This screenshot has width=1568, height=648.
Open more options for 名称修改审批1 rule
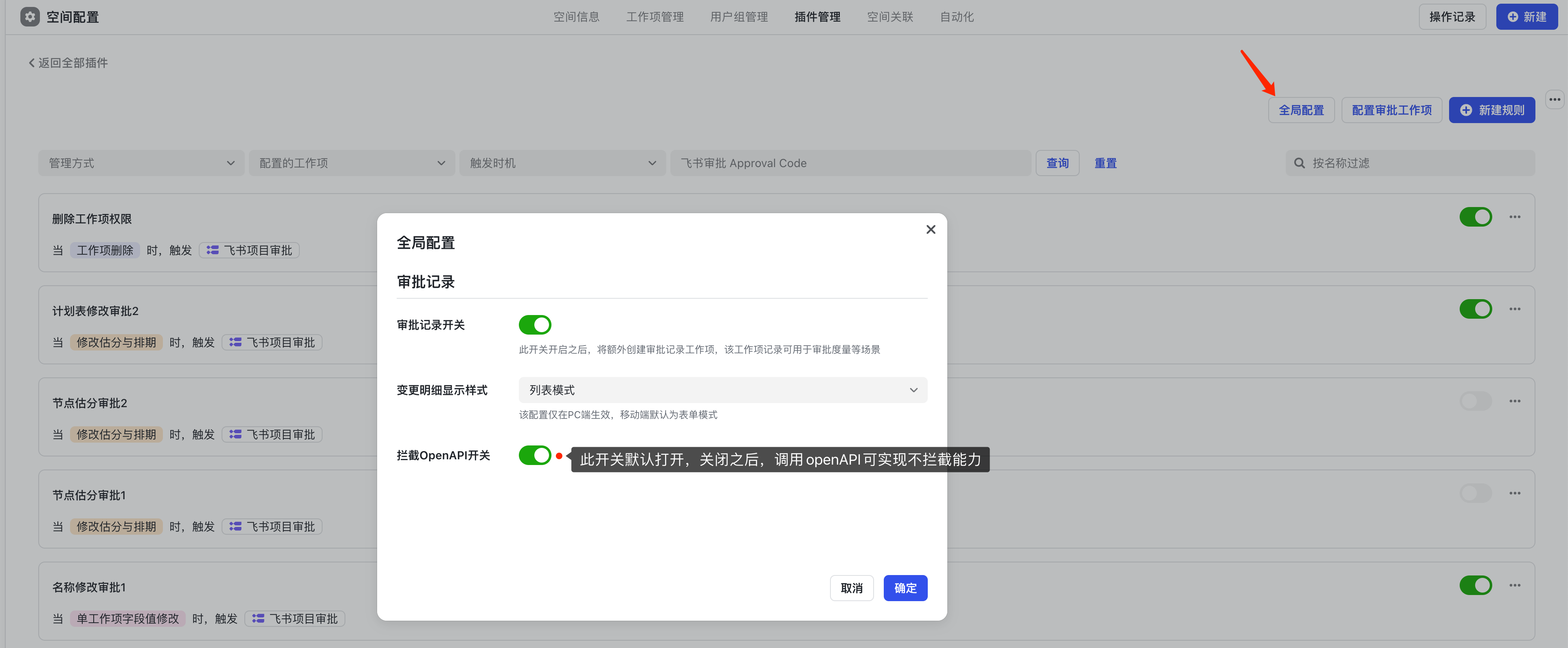pos(1514,585)
